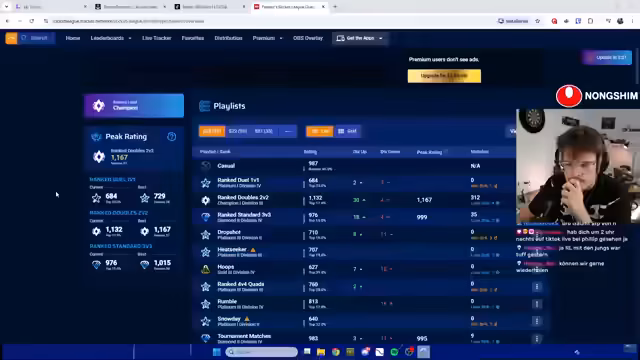Click the yellow Upgrade premium button
640x360 pixels.
click(x=444, y=76)
